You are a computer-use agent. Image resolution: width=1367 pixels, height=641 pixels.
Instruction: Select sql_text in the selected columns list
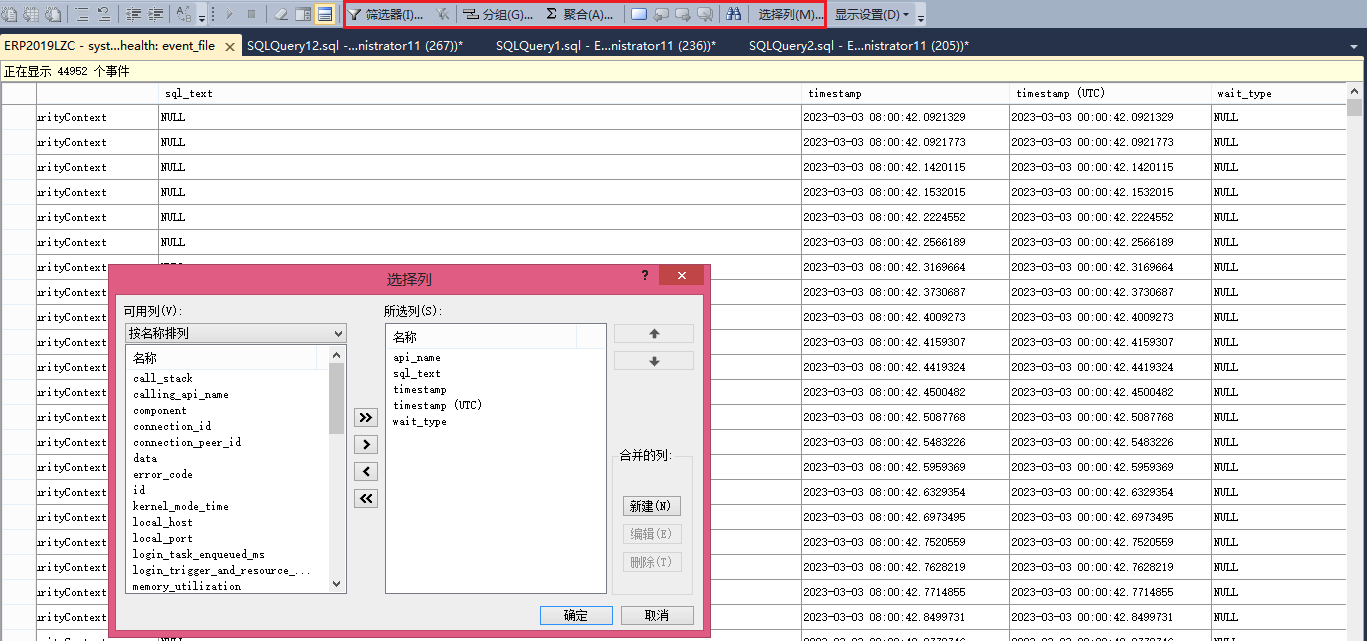click(x=416, y=374)
